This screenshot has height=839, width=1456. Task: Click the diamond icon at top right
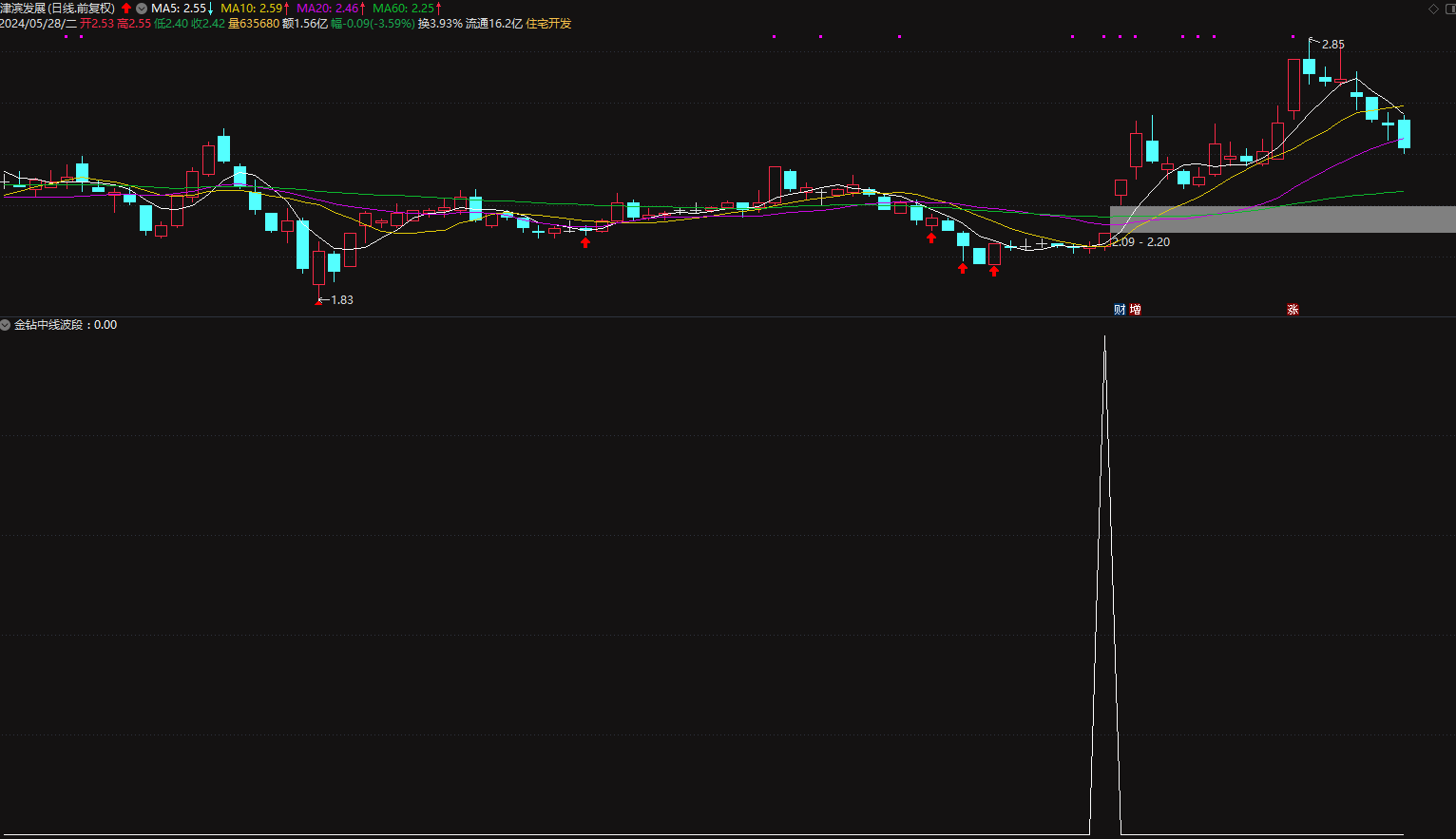pyautogui.click(x=1434, y=9)
